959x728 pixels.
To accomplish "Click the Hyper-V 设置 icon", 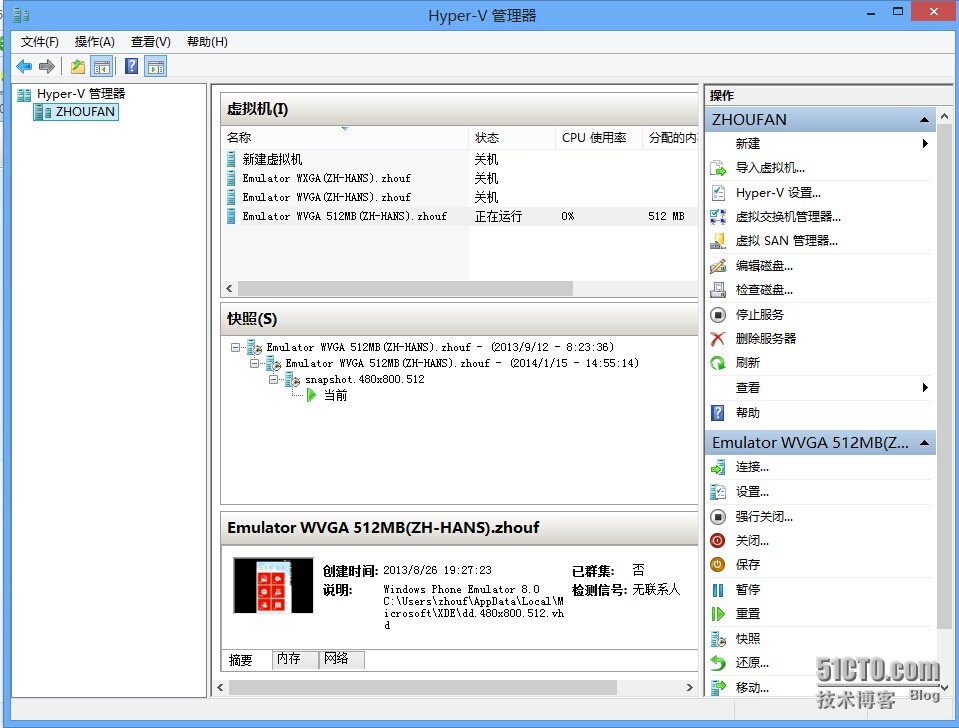I will pyautogui.click(x=717, y=193).
